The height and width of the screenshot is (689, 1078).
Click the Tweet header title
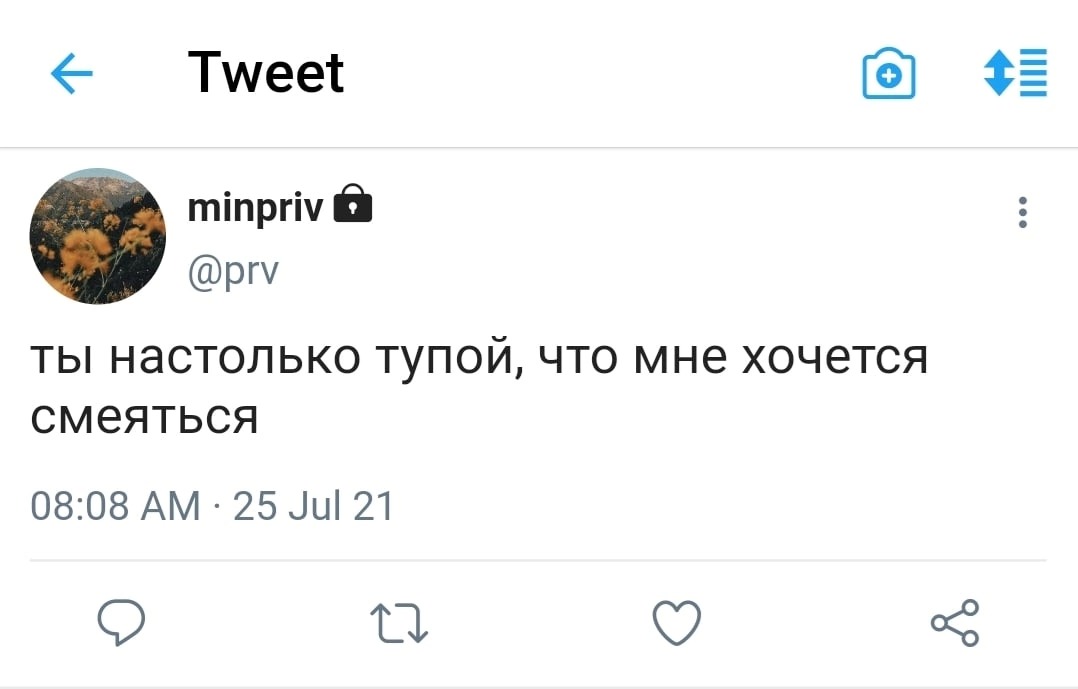pyautogui.click(x=266, y=73)
